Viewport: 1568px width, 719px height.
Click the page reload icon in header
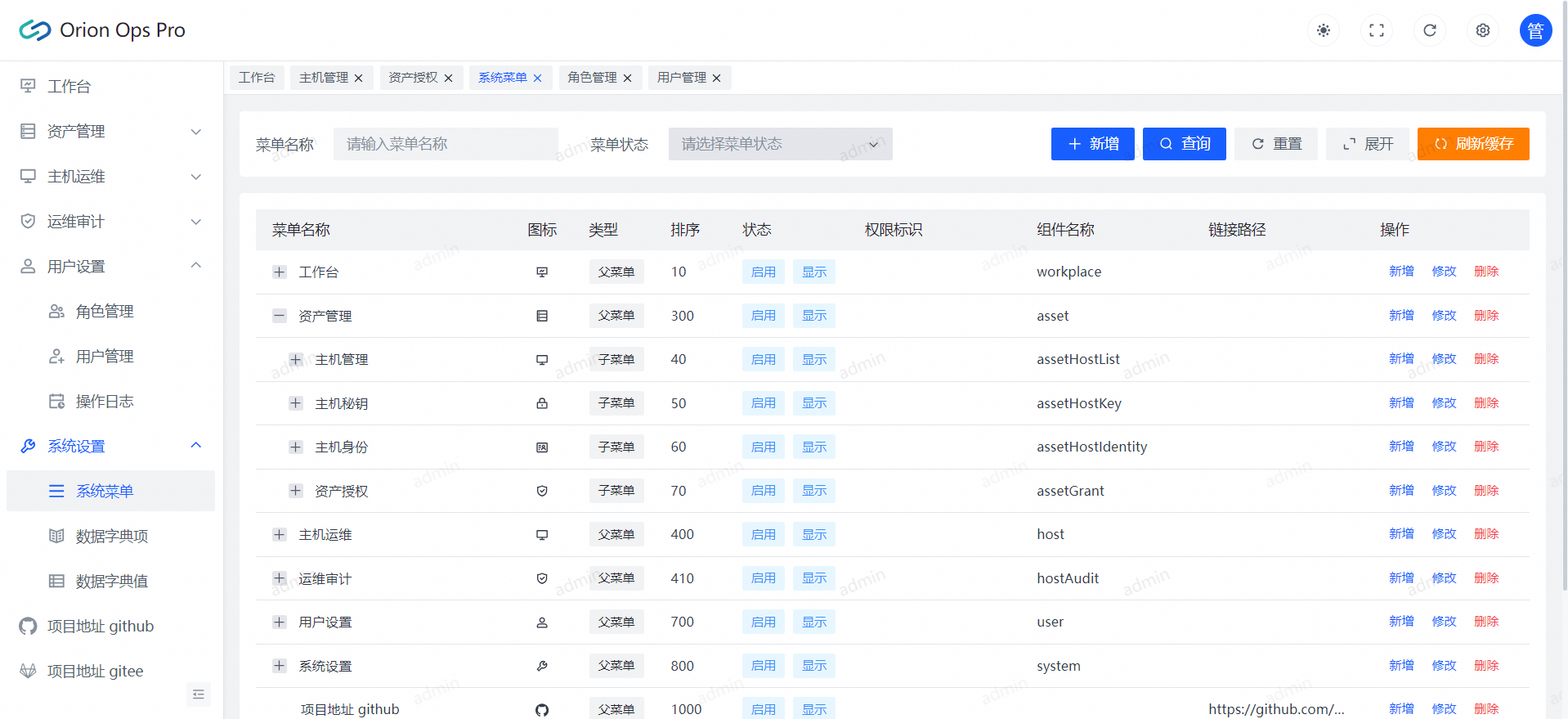1429,30
